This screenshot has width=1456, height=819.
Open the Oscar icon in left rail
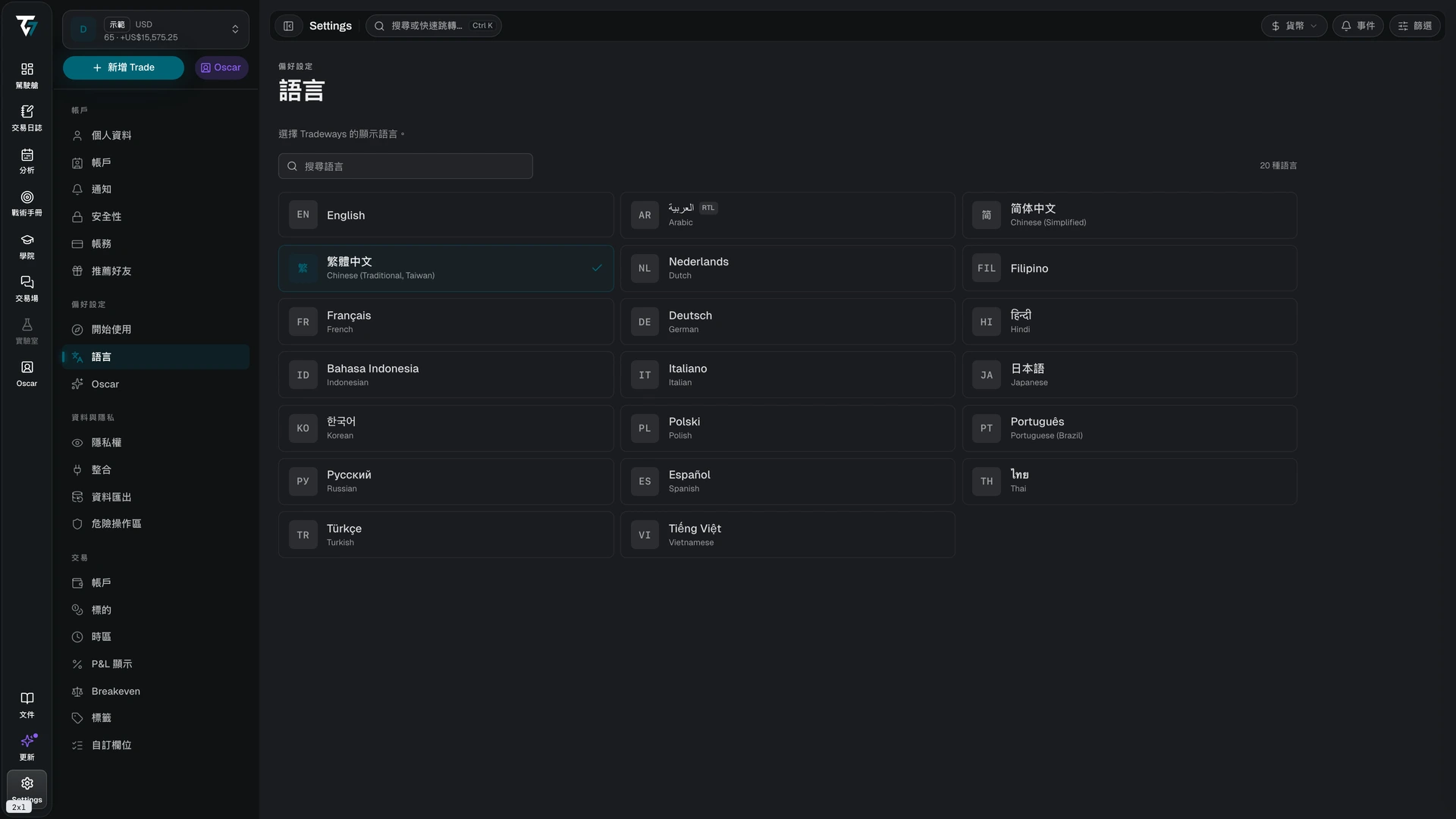[x=27, y=374]
